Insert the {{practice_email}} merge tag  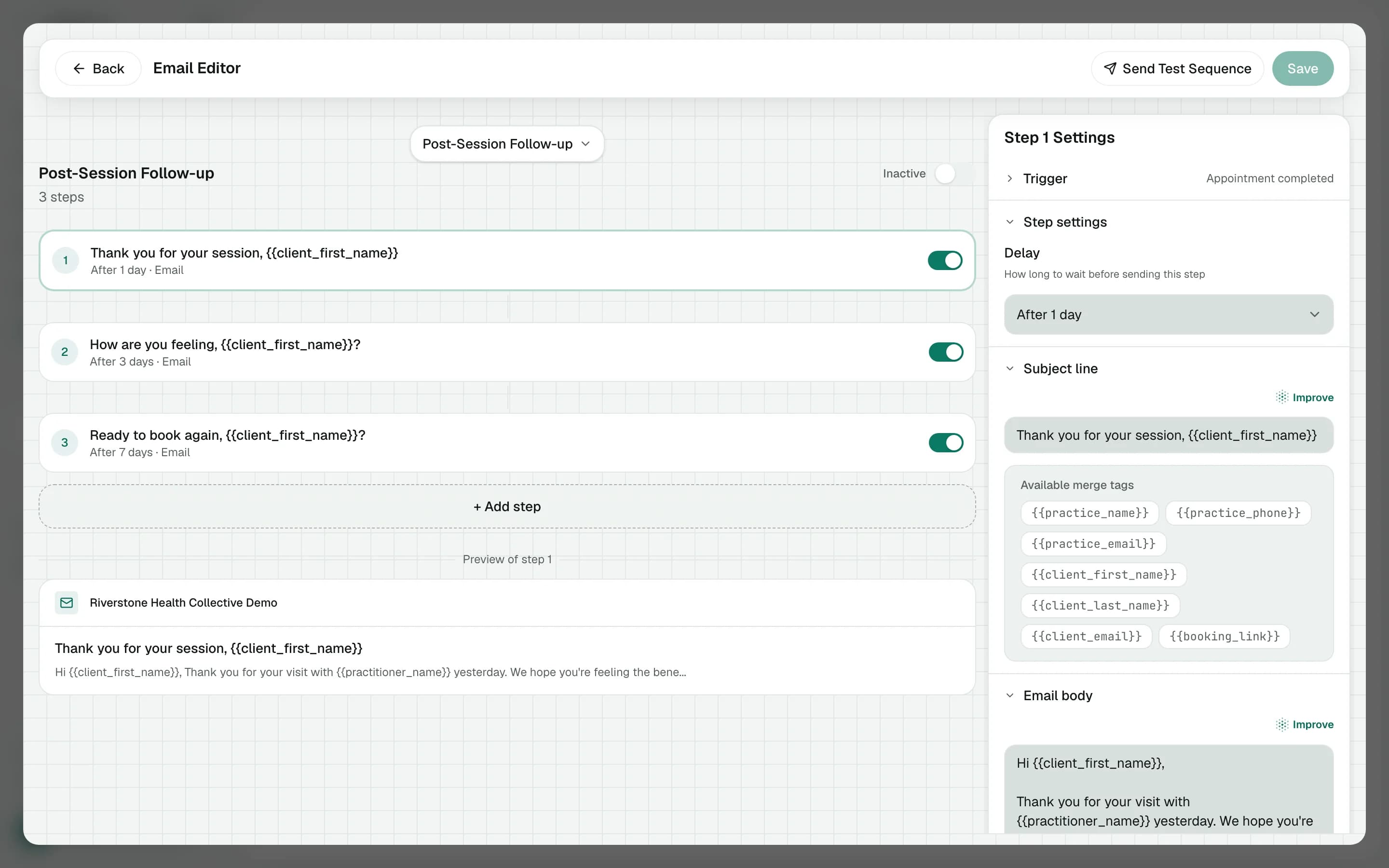point(1093,543)
